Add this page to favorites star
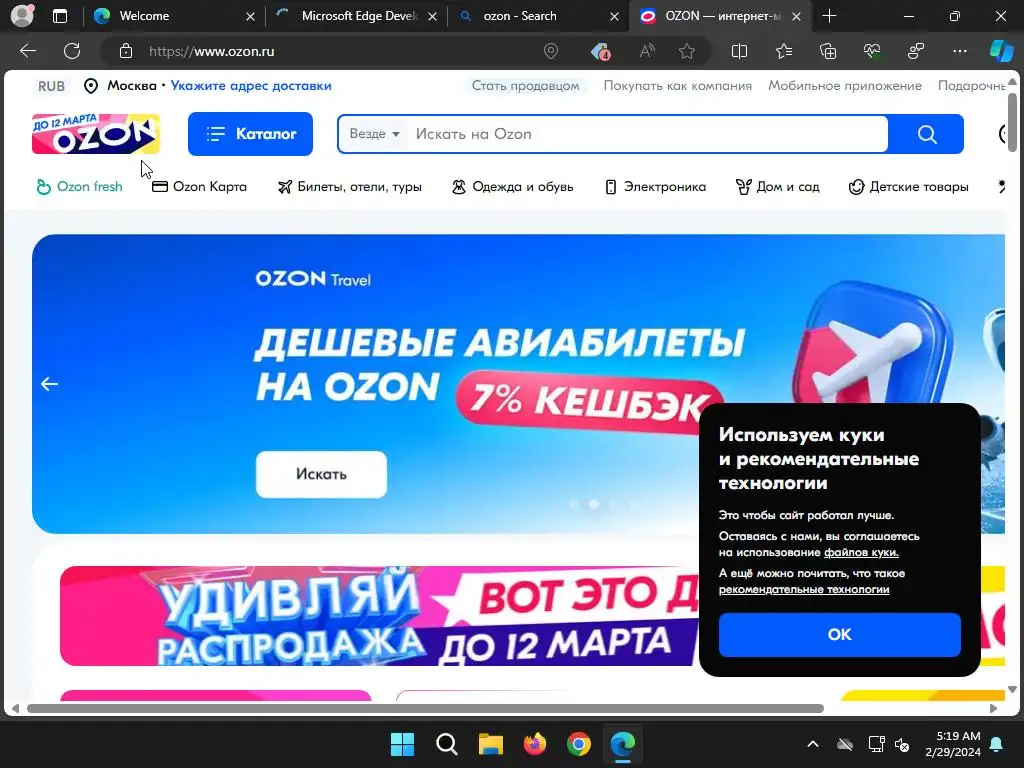Image resolution: width=1024 pixels, height=768 pixels. 686,51
